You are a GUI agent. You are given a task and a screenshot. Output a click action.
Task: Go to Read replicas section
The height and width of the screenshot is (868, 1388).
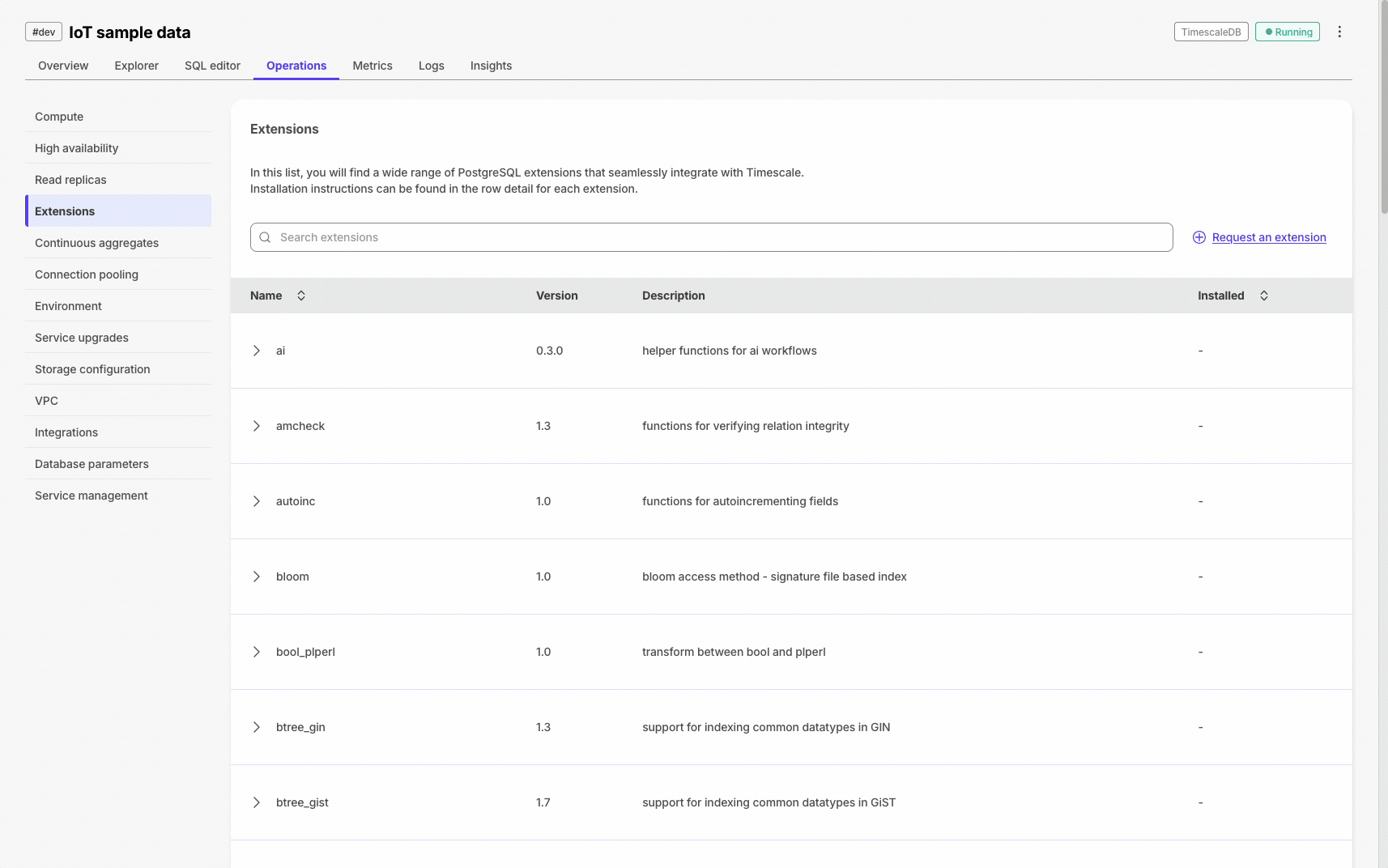click(x=118, y=180)
